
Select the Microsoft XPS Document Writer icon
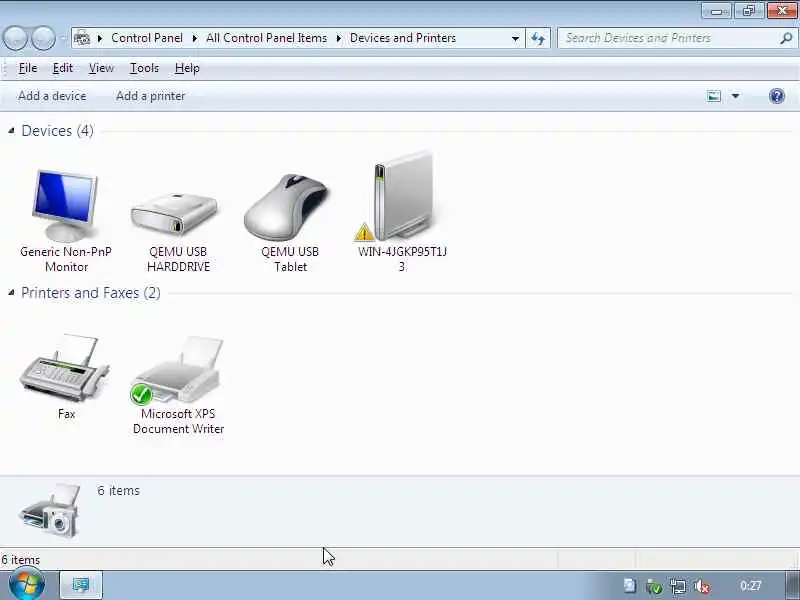[179, 370]
